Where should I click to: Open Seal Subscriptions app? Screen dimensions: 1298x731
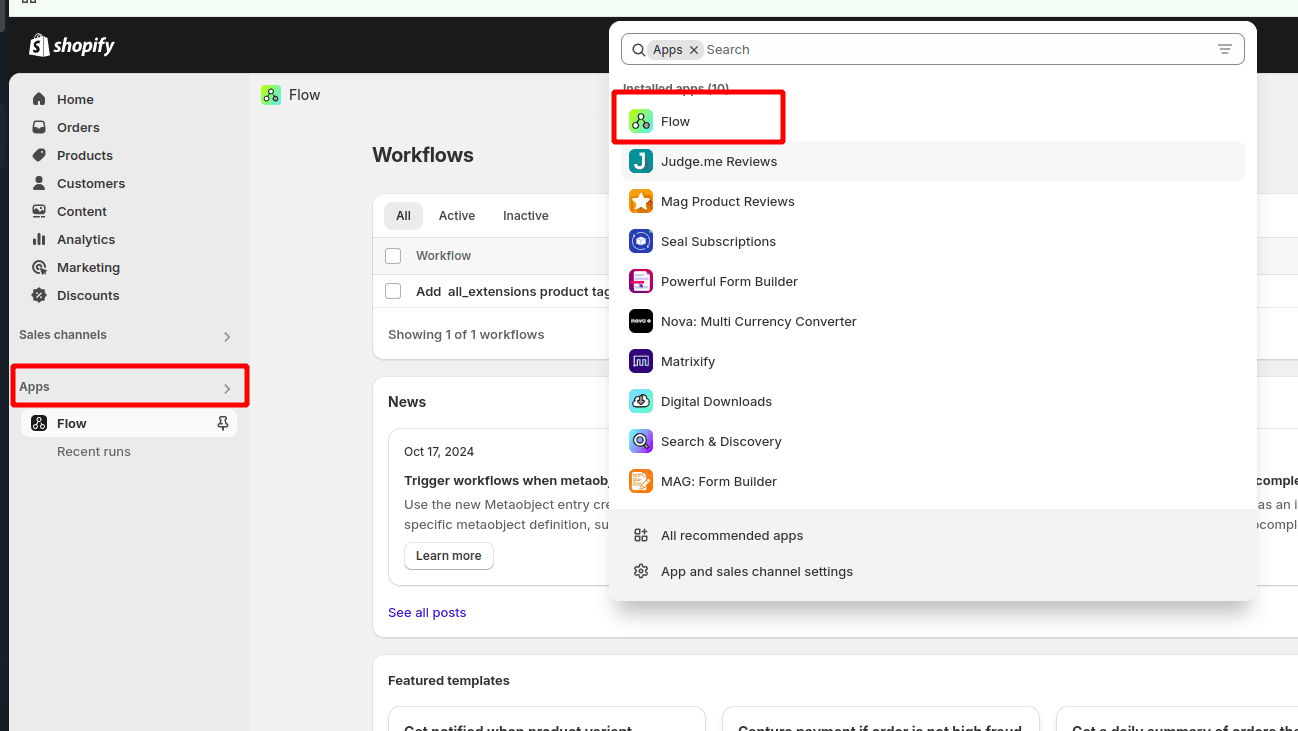(933, 241)
